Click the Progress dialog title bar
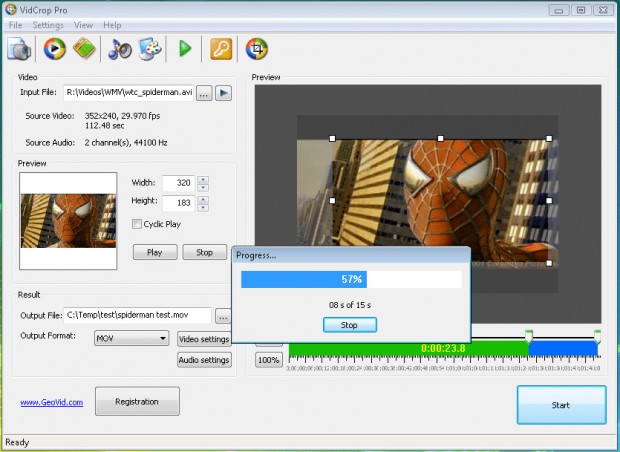The image size is (620, 452). [351, 255]
